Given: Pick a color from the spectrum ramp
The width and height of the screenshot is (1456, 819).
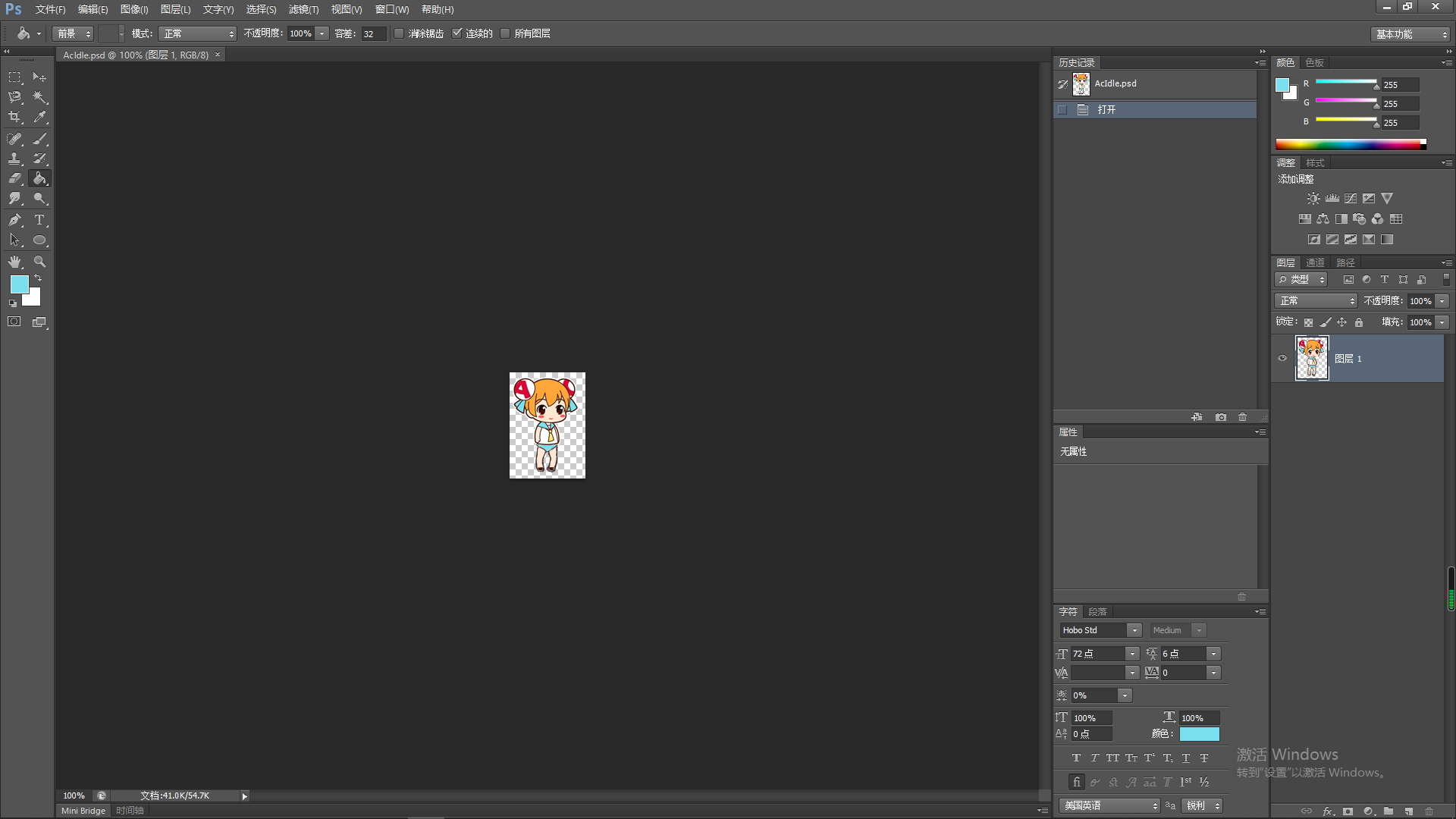Looking at the screenshot, I should coord(1351,144).
